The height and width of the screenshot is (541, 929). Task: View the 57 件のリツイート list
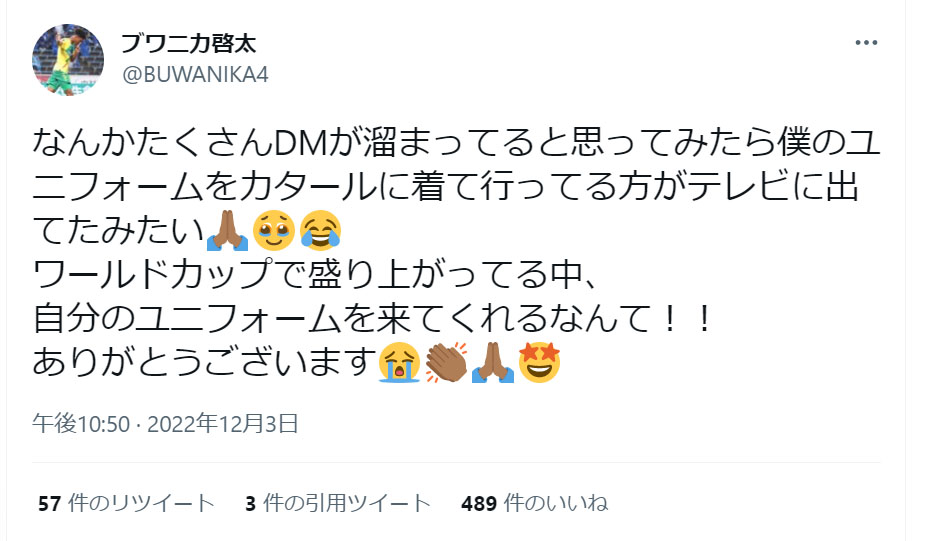(126, 503)
